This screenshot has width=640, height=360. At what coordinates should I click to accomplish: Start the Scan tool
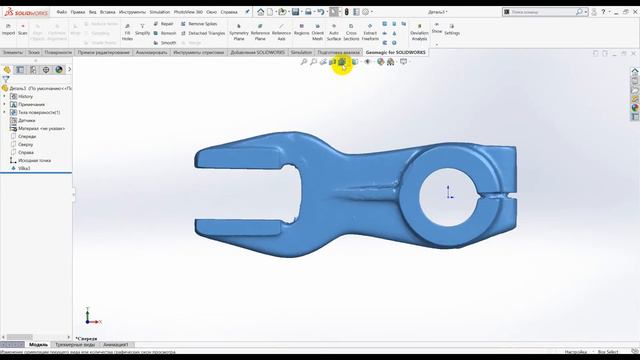click(x=23, y=30)
